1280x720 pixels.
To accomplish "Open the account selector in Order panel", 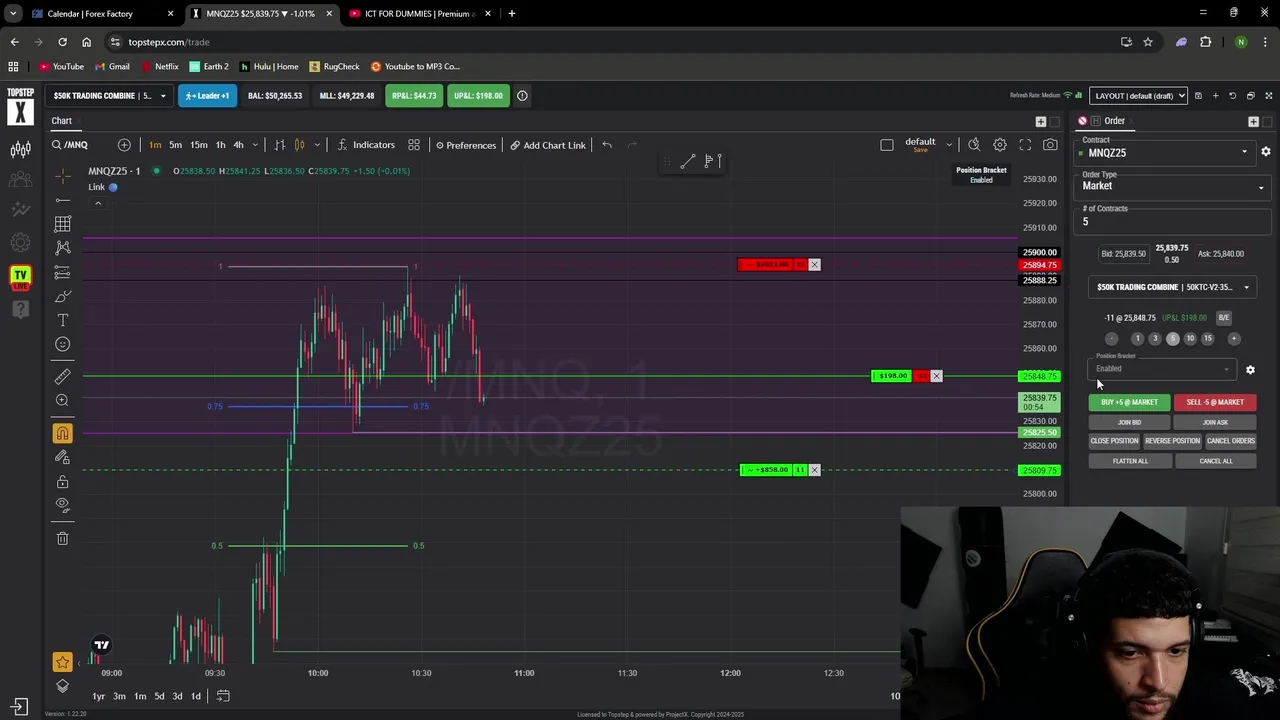I will (1172, 287).
